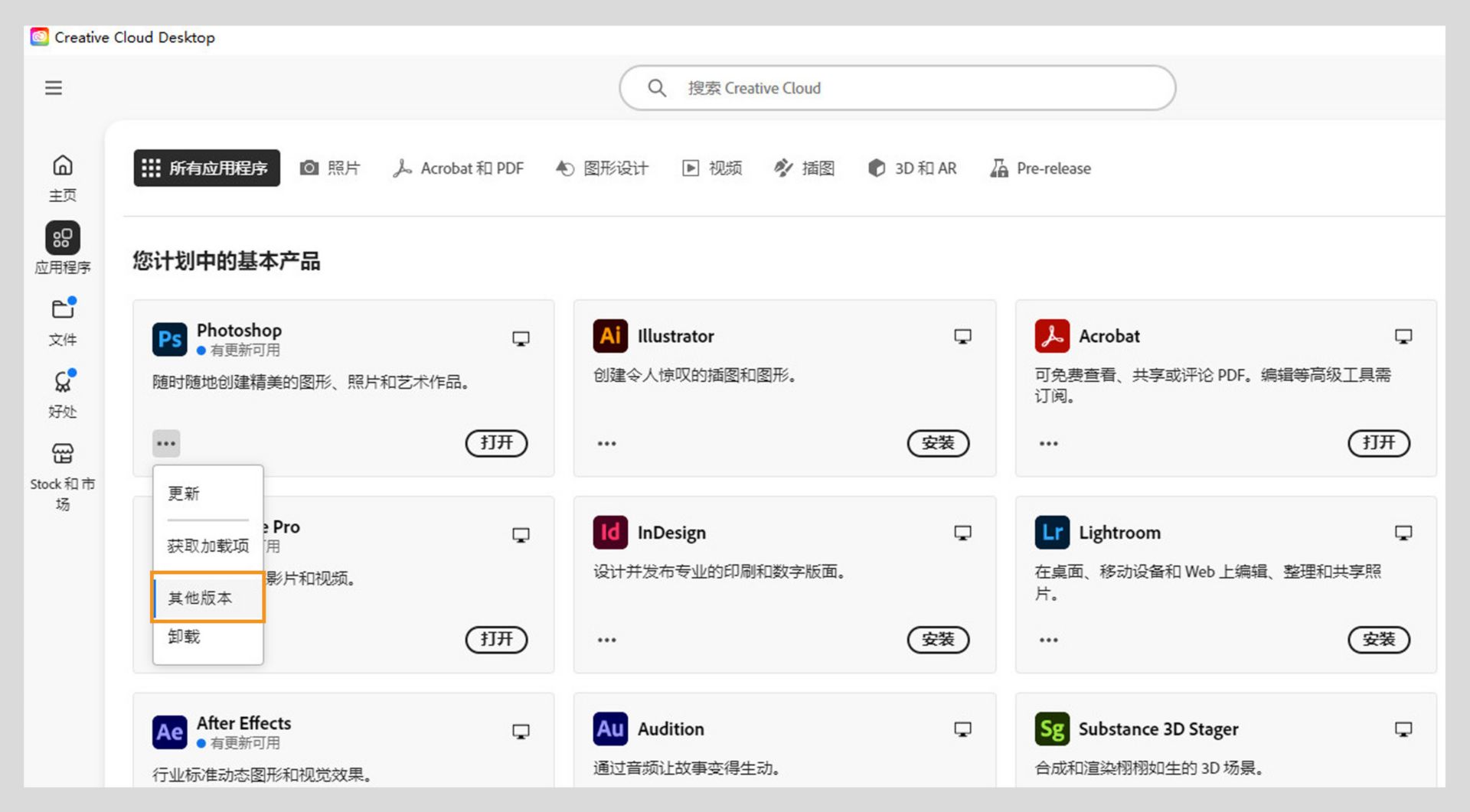
Task: Click the Acrobat app icon
Action: (1052, 336)
